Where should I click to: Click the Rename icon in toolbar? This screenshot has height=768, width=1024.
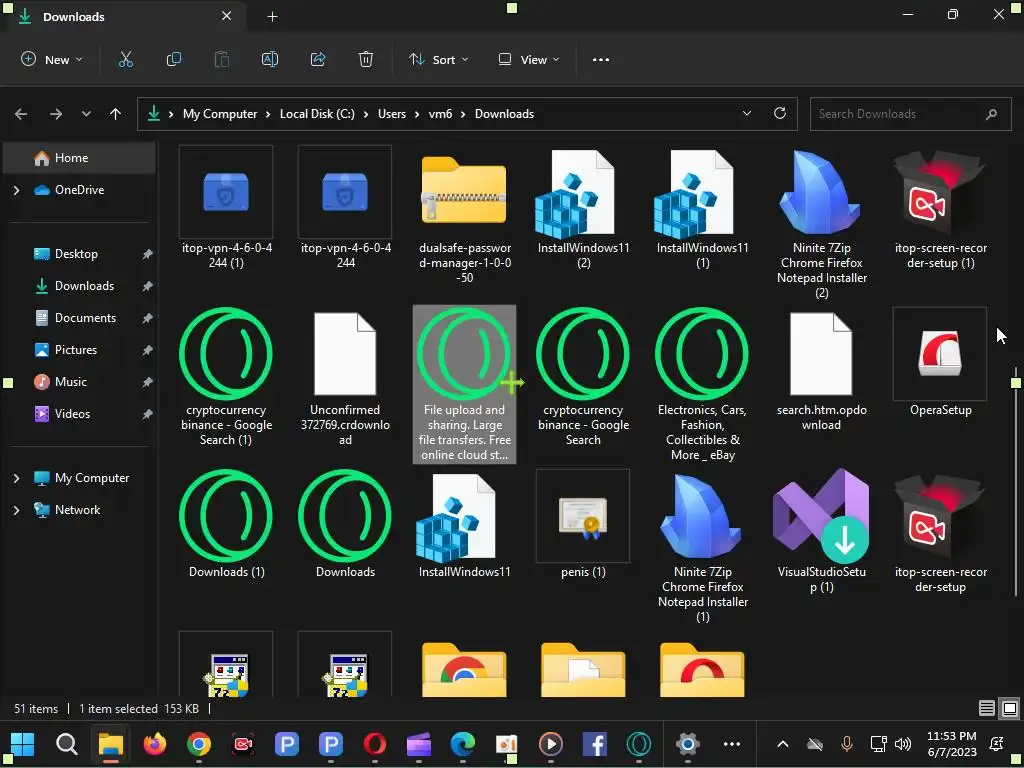(270, 59)
